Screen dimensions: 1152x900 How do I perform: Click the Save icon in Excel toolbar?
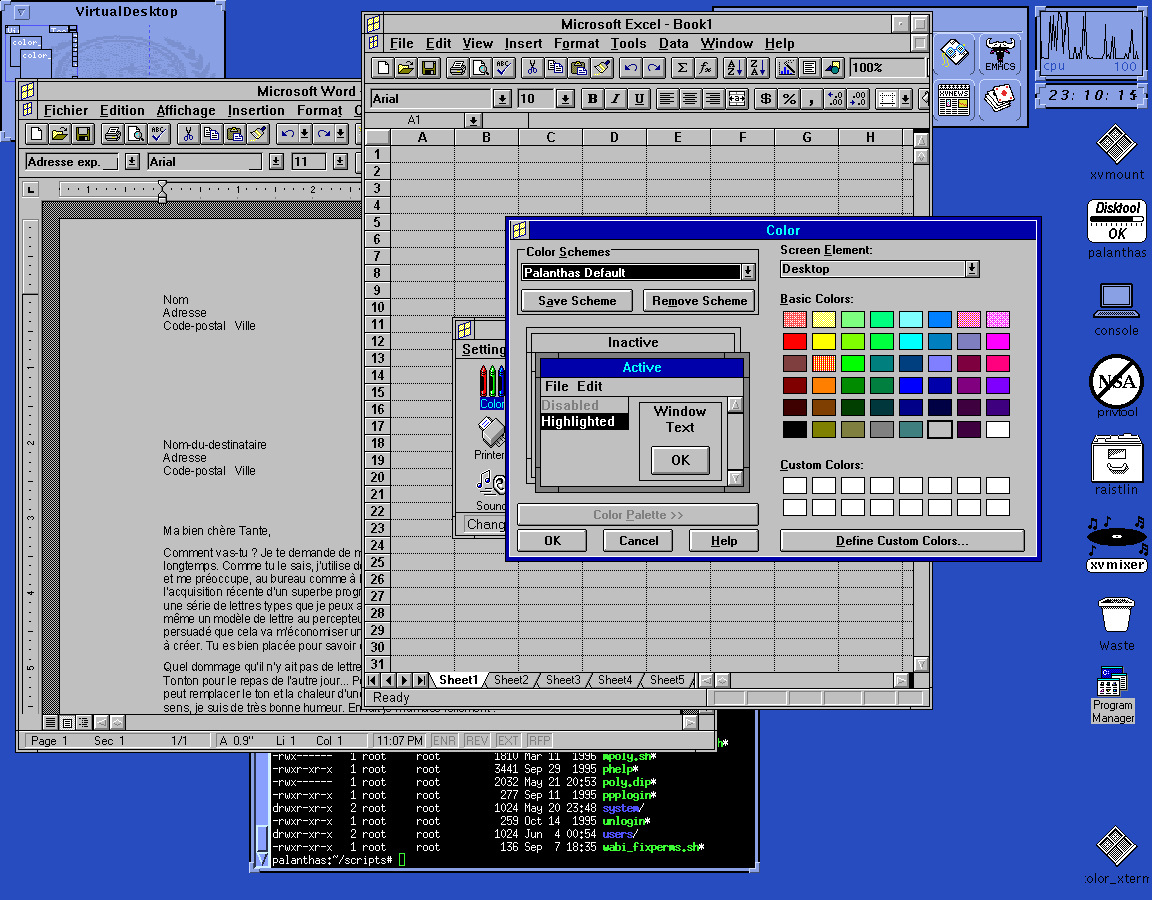[429, 68]
